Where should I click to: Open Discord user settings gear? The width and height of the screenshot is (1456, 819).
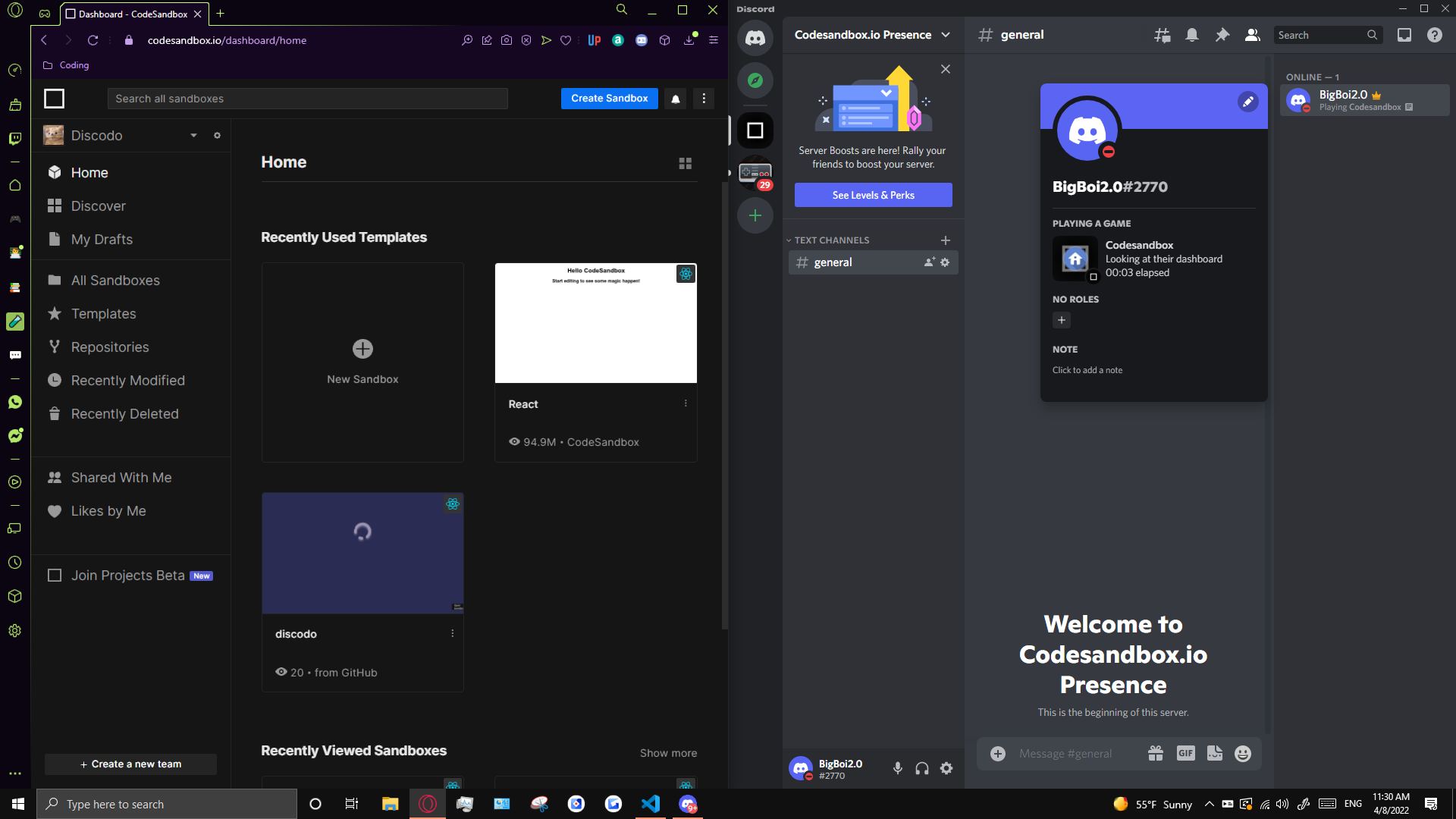[946, 768]
